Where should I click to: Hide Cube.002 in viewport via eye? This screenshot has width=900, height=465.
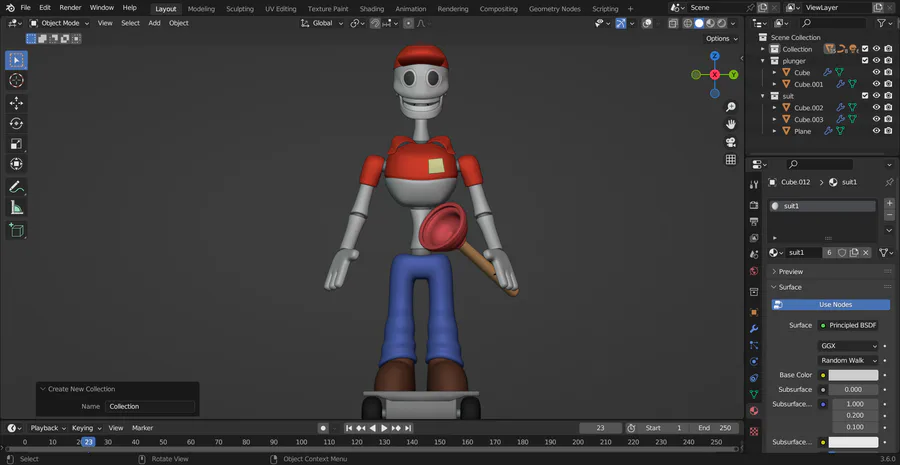pos(876,107)
